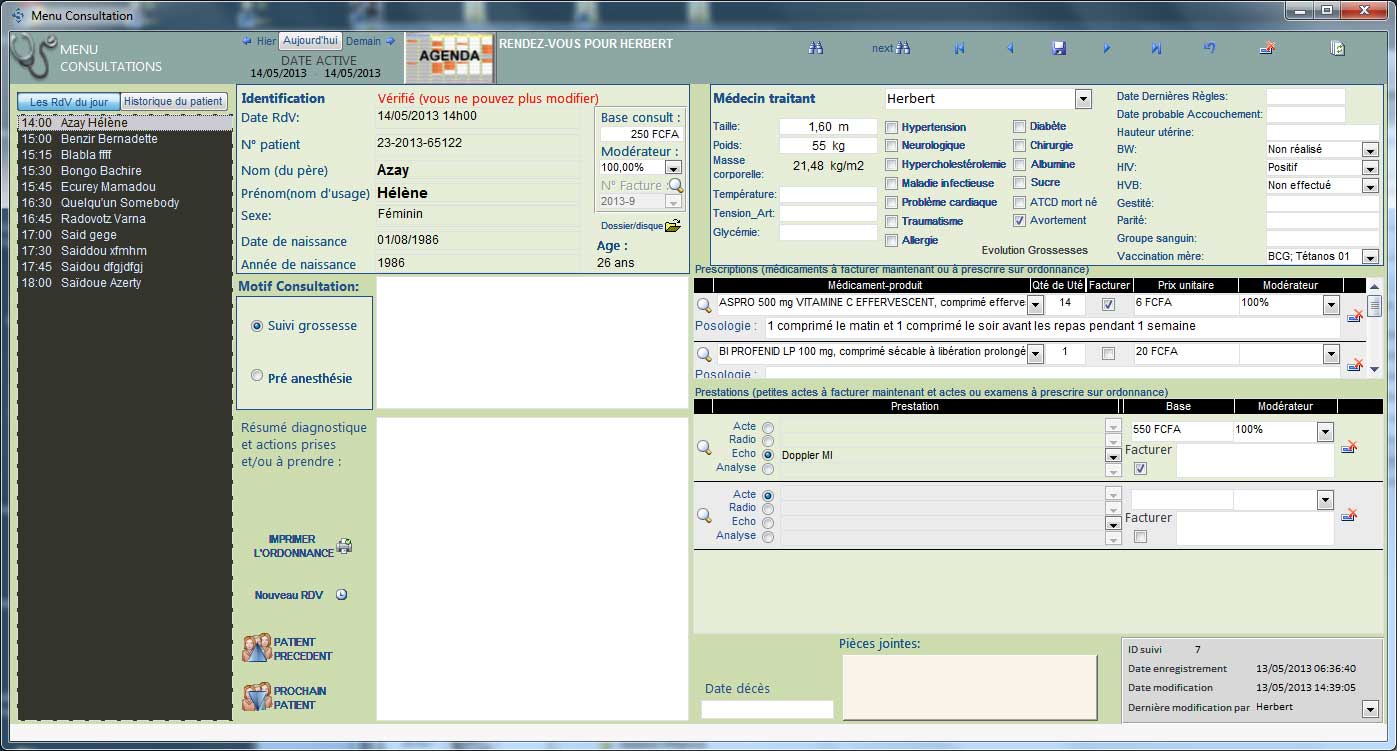Click the Aujourd'hui button
The image size is (1397, 751).
[x=310, y=41]
